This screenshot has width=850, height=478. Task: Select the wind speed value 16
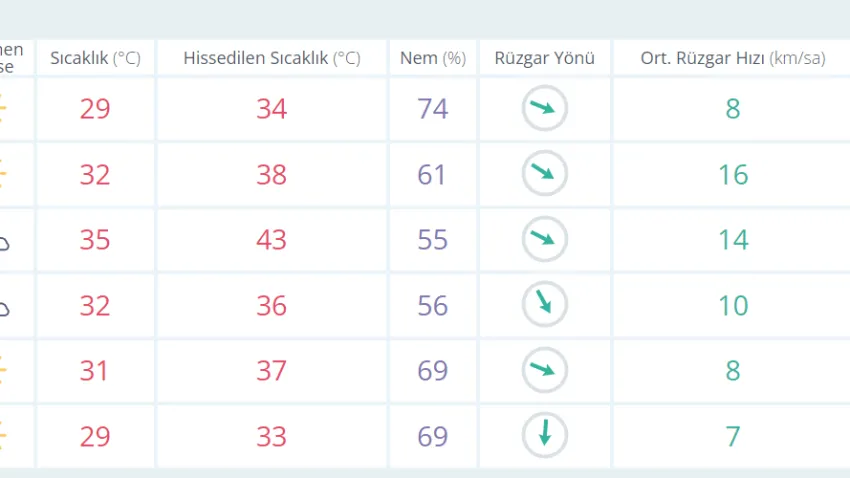tap(732, 174)
